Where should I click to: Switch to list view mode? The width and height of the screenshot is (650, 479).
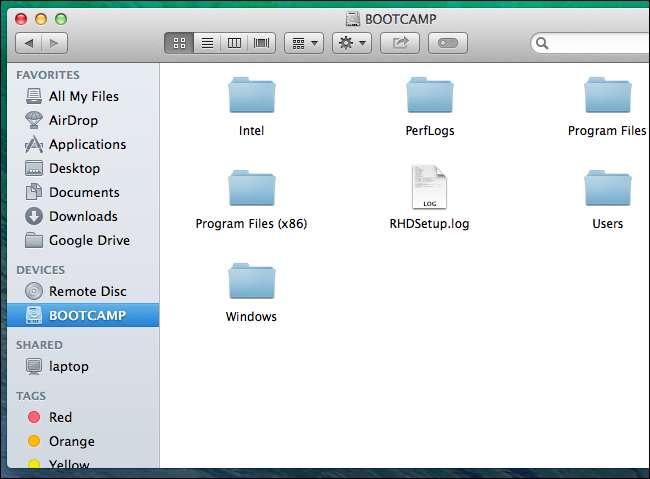click(x=208, y=43)
